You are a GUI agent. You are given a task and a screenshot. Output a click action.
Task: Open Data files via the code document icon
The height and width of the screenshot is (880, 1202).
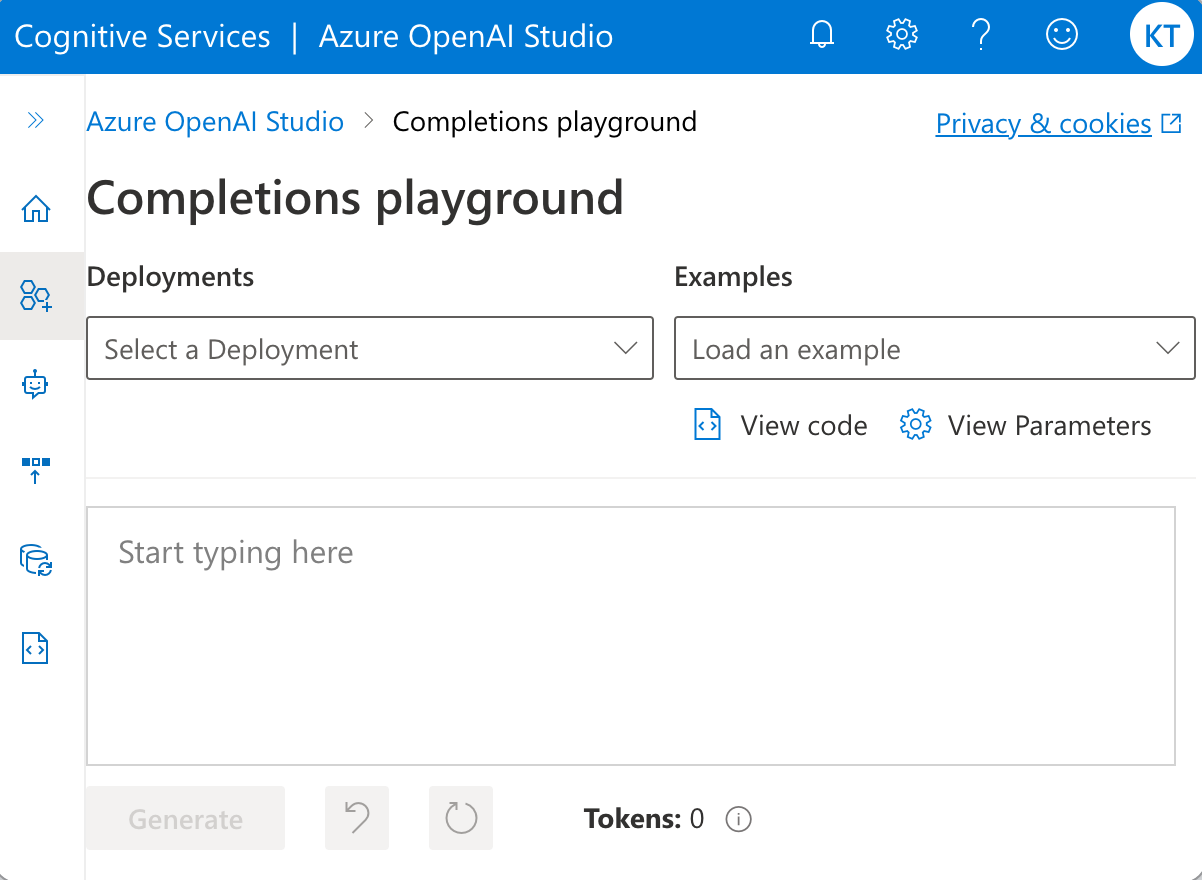click(36, 648)
